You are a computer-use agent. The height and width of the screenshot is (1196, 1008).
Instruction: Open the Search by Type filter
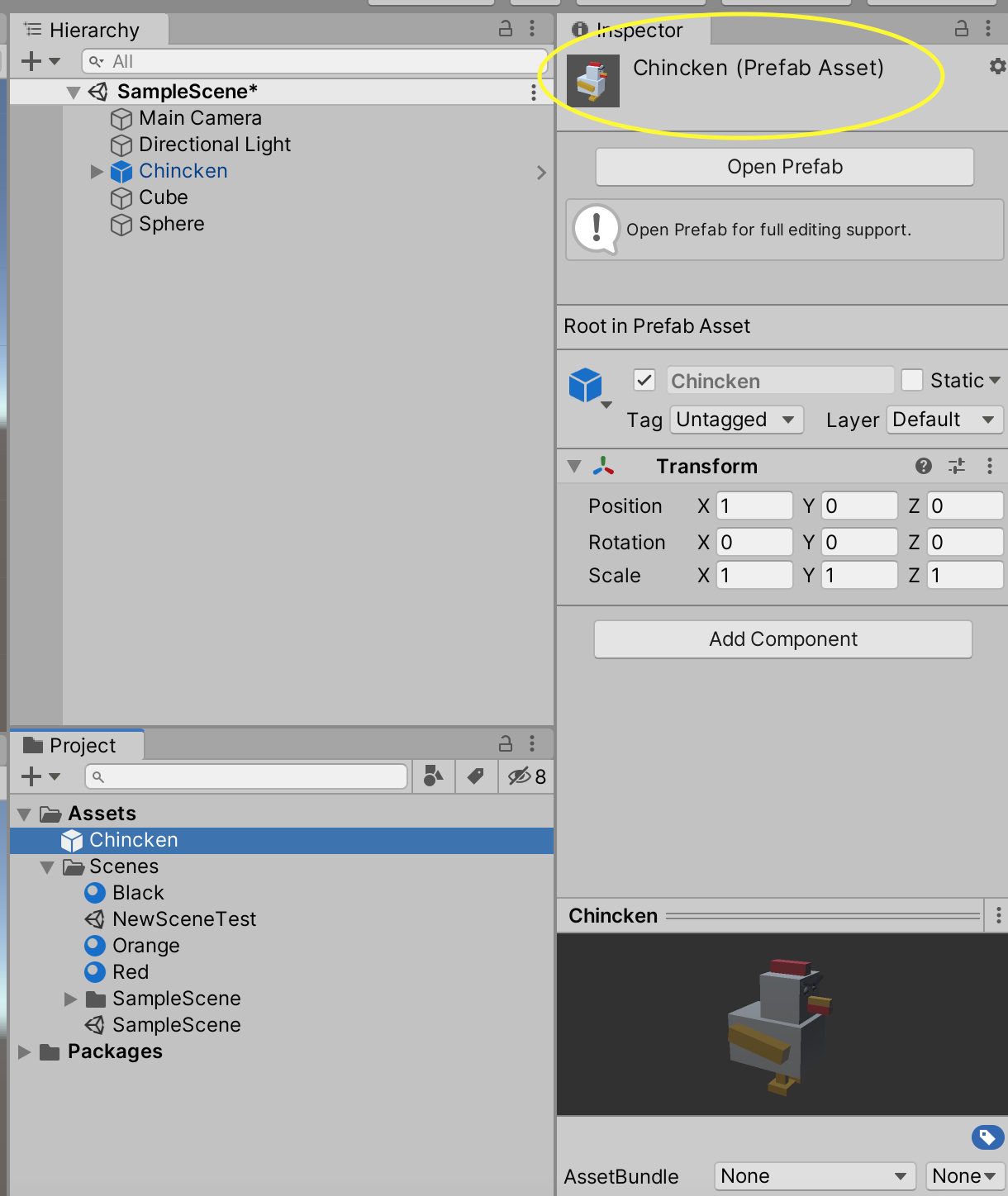pos(433,776)
